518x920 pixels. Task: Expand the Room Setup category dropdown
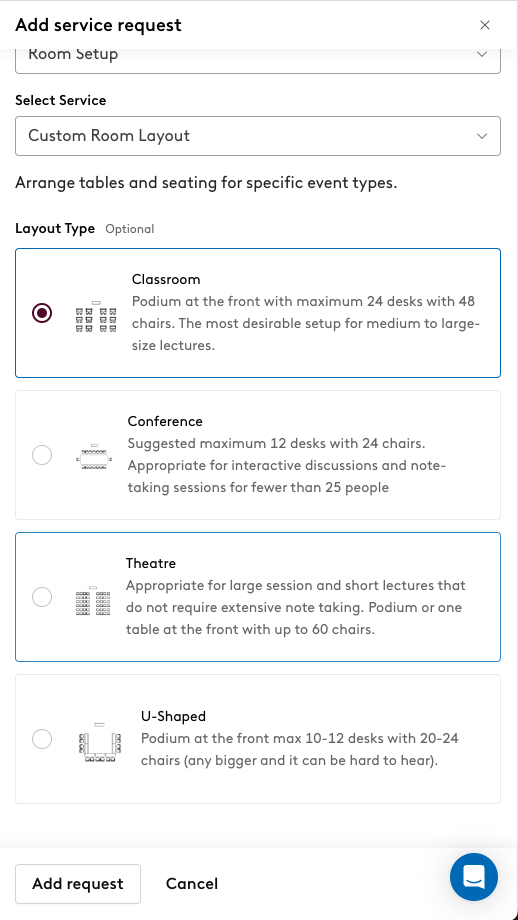tap(258, 59)
